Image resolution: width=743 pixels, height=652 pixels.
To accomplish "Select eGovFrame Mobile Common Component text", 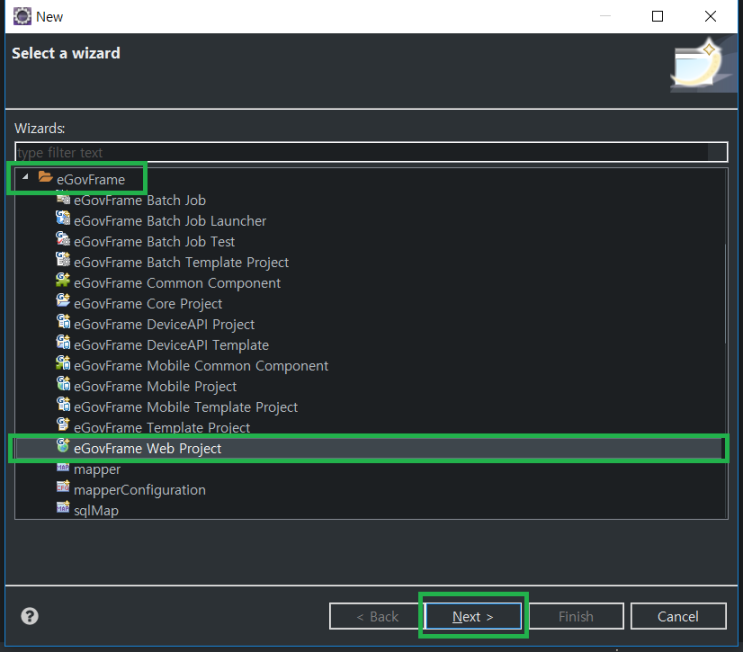I will click(x=201, y=366).
